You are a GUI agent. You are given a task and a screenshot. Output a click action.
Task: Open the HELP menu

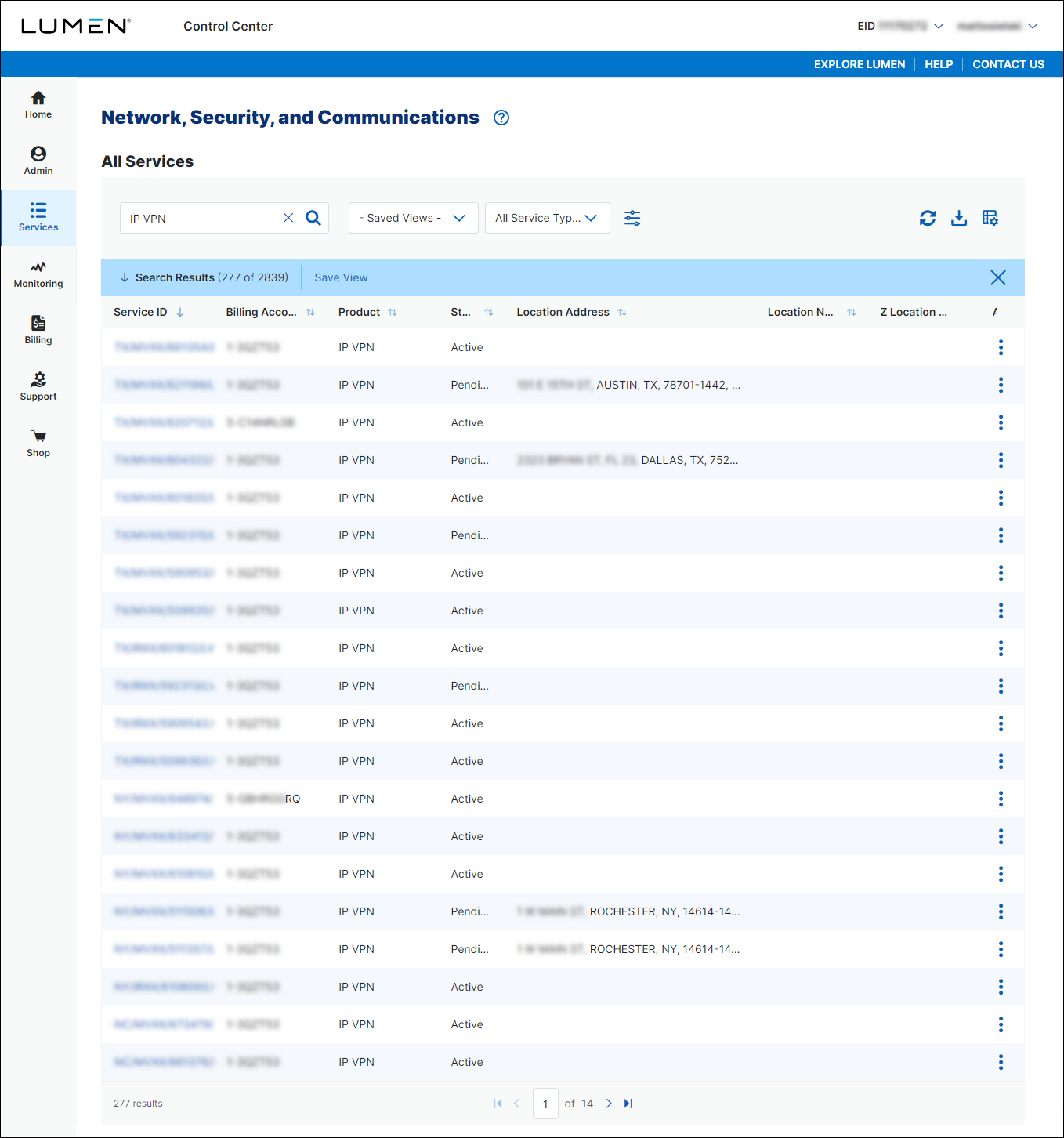click(939, 64)
